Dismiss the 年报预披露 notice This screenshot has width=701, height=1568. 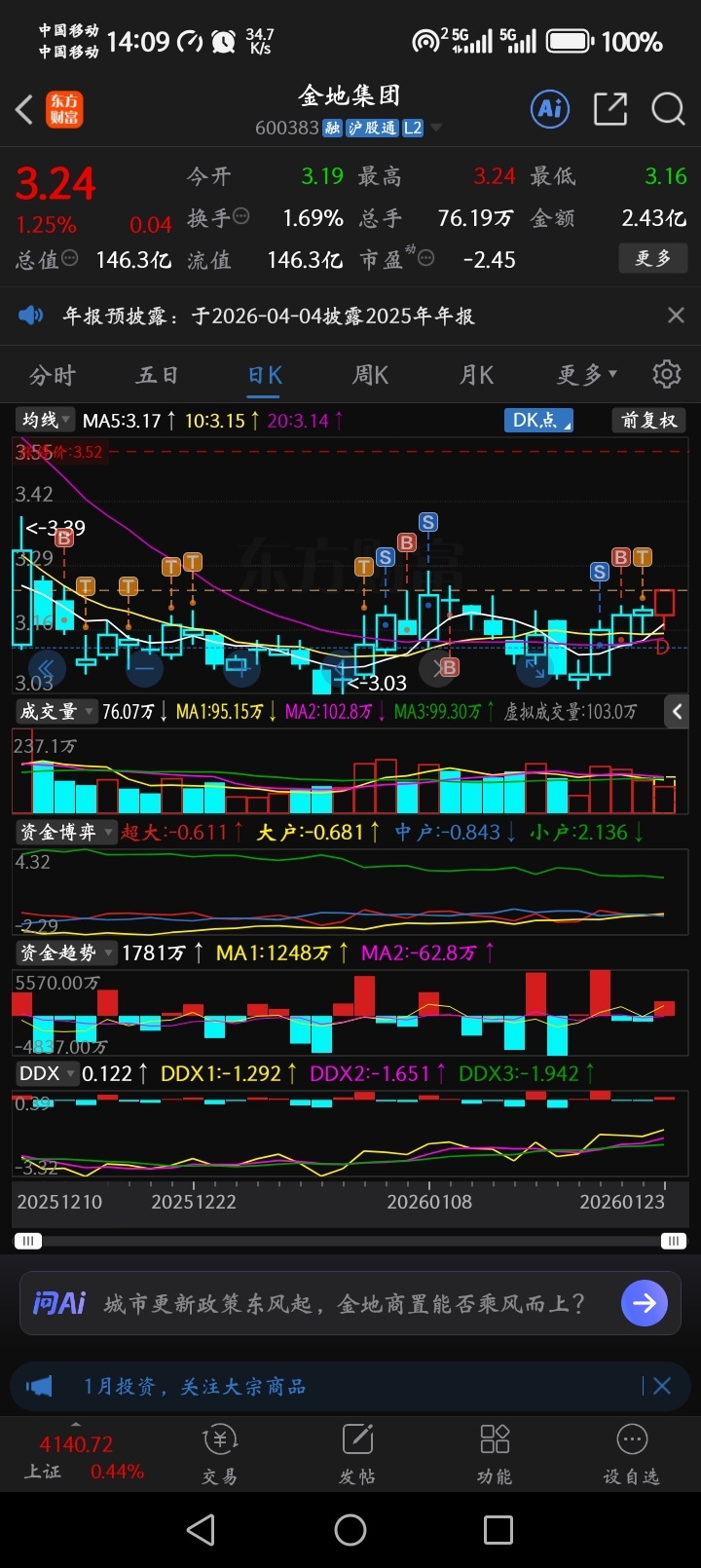coord(676,315)
